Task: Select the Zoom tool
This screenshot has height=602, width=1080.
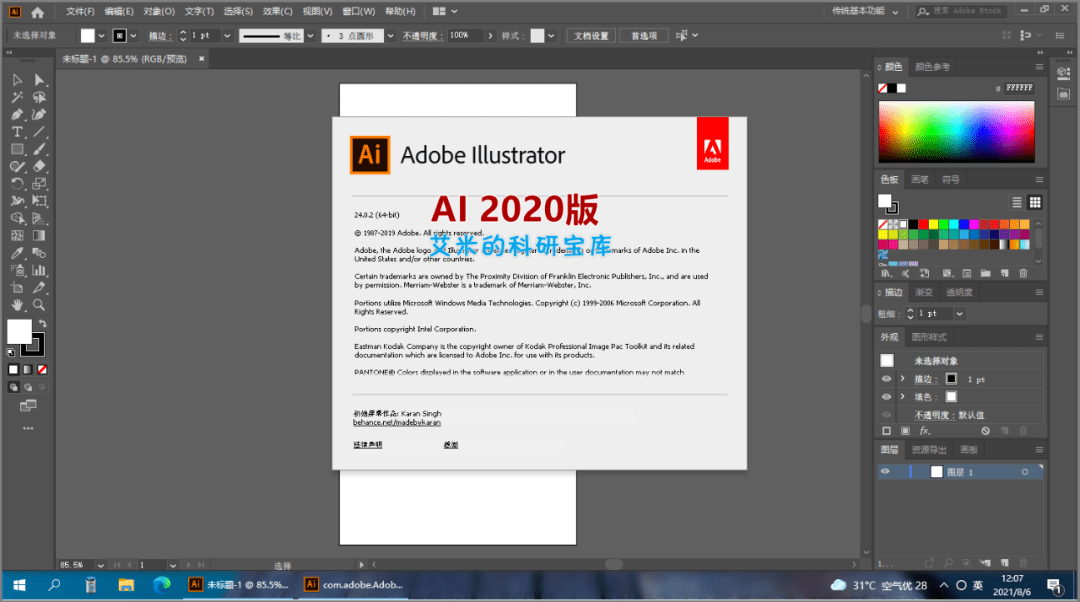Action: pos(39,304)
